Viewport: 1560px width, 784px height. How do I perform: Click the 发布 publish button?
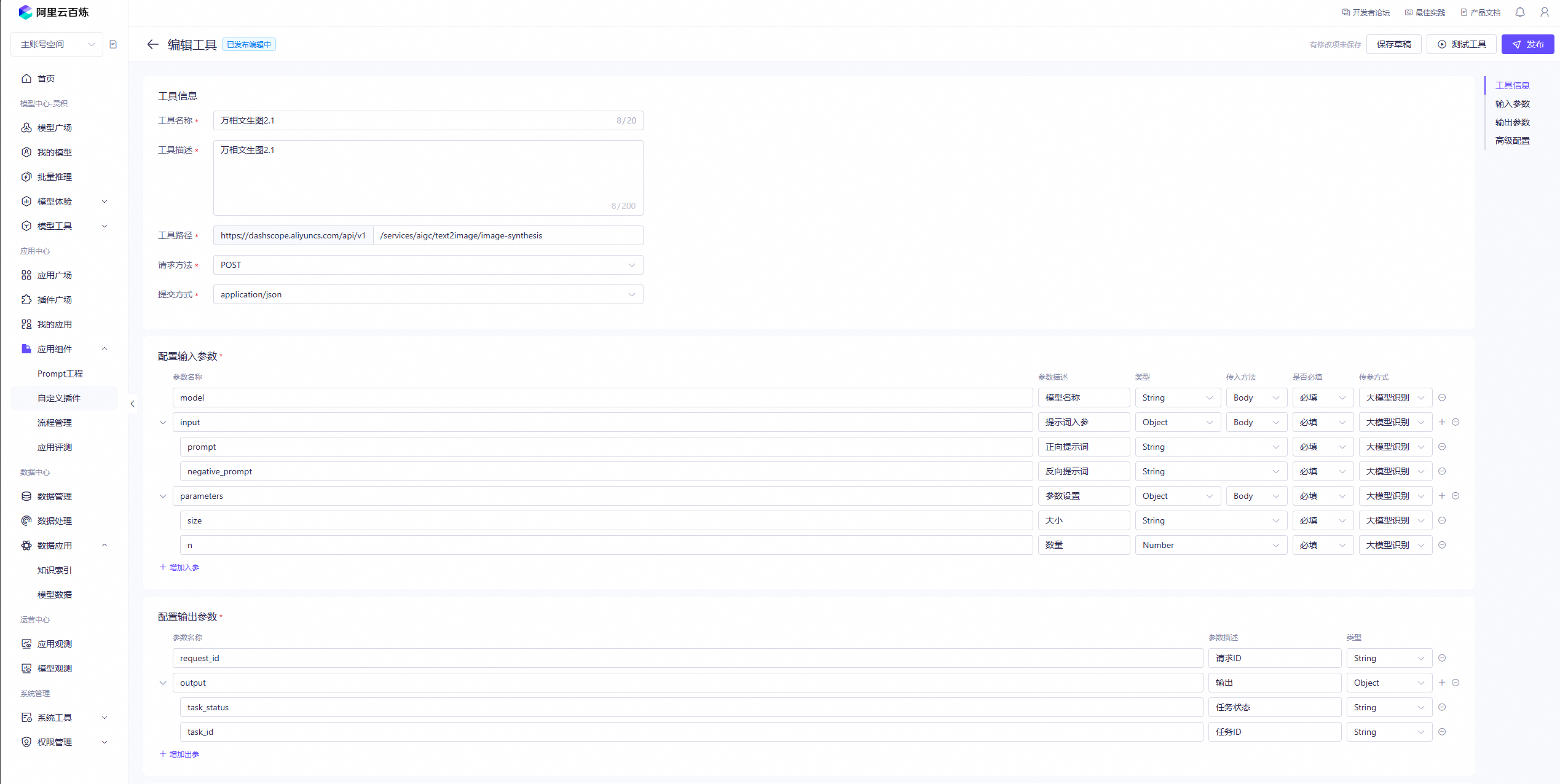[1527, 44]
